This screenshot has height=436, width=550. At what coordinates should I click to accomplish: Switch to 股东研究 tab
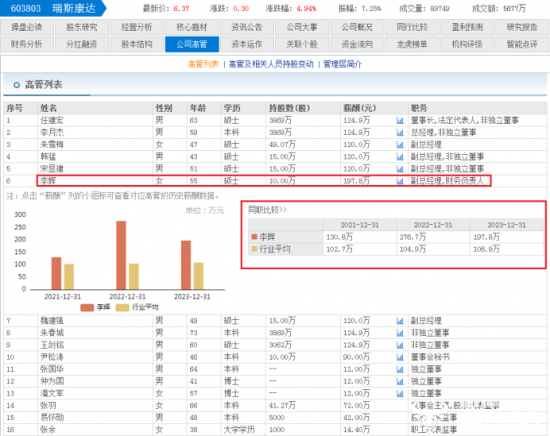click(x=82, y=27)
